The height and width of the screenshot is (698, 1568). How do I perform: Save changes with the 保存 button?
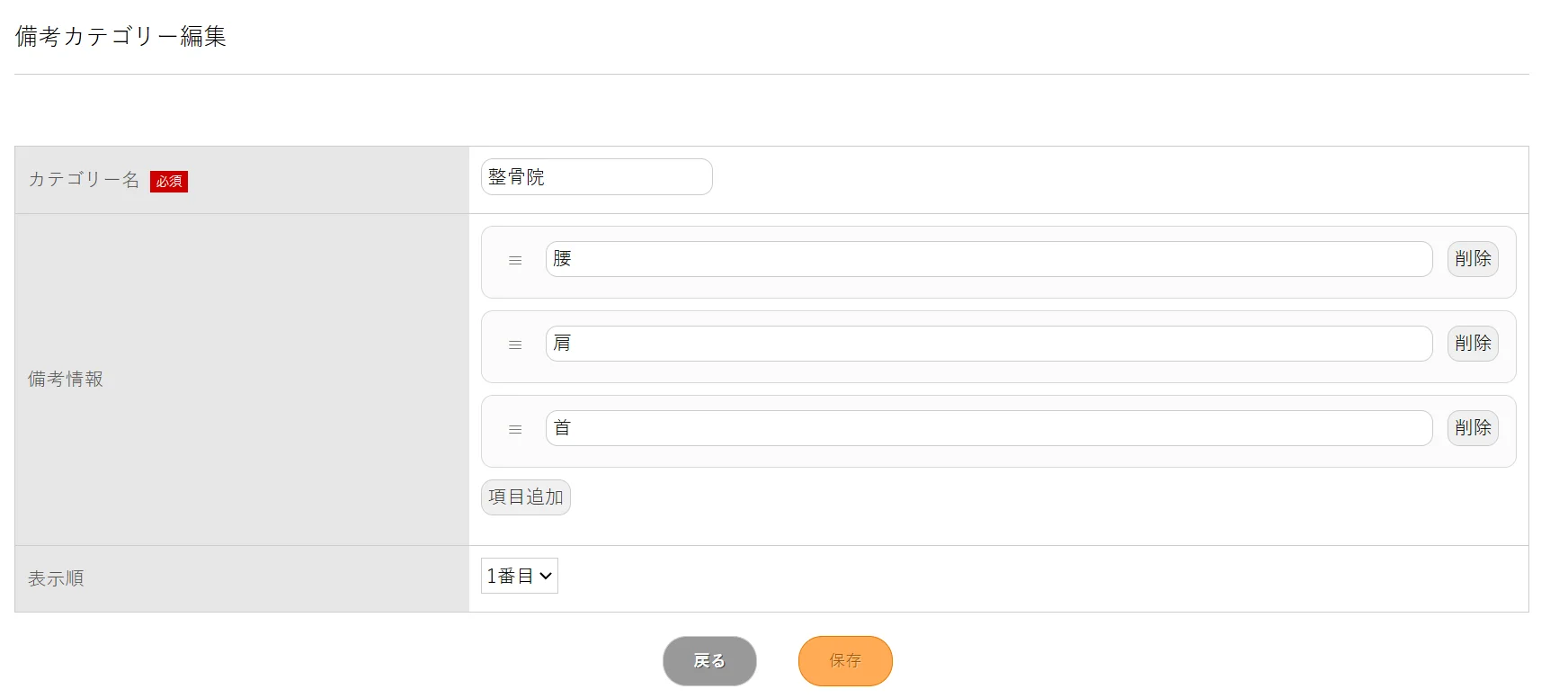[845, 661]
